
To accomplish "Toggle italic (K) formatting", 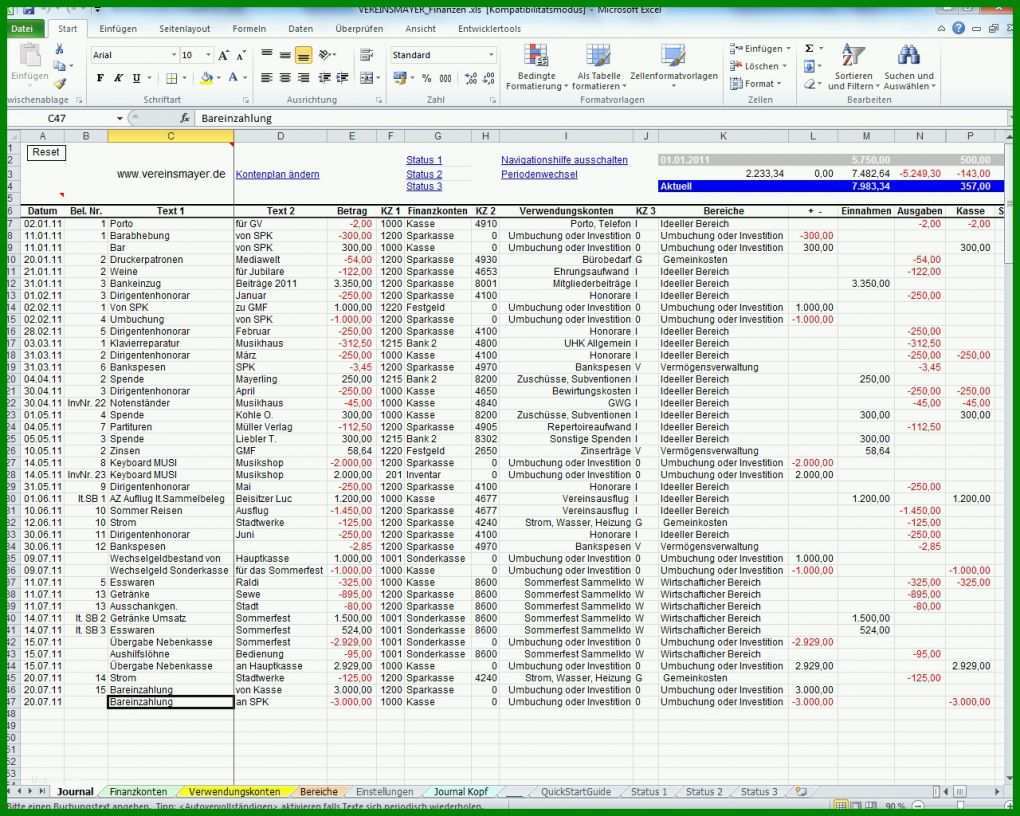I will tap(118, 78).
